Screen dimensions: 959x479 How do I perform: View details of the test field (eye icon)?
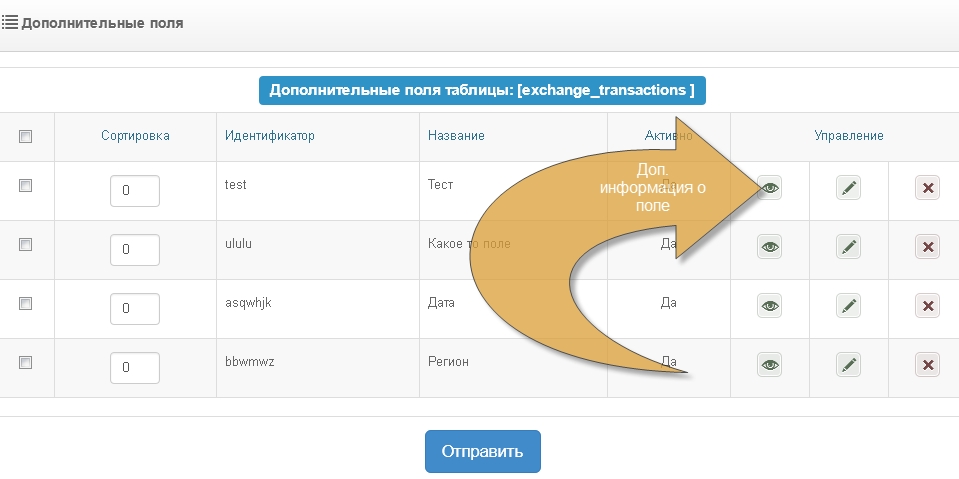click(x=769, y=188)
